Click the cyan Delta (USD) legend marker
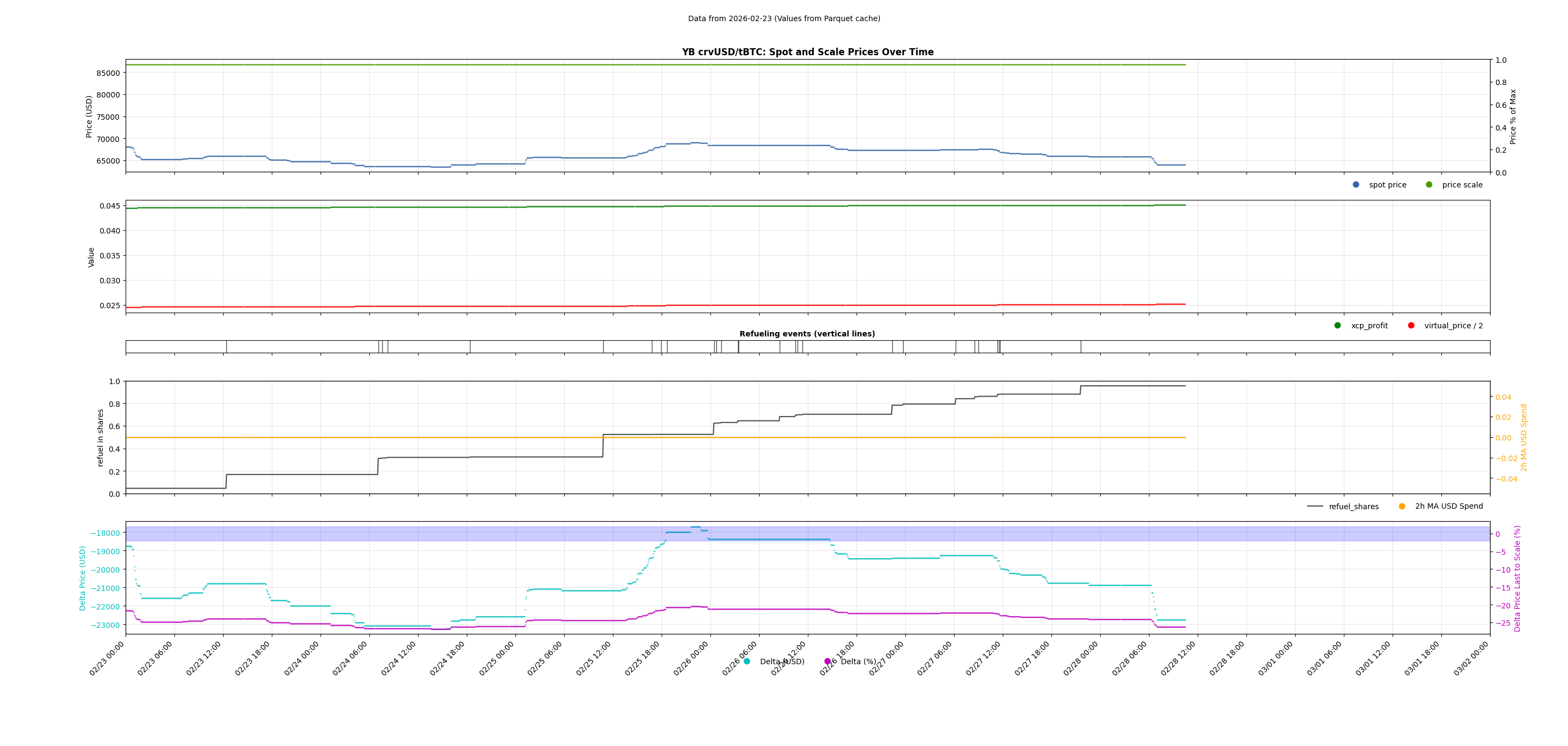Image resolution: width=1568 pixels, height=746 pixels. coord(747,661)
